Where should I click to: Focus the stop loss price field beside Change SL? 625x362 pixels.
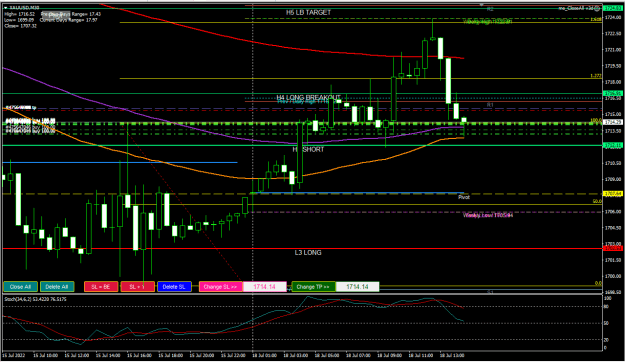265,287
